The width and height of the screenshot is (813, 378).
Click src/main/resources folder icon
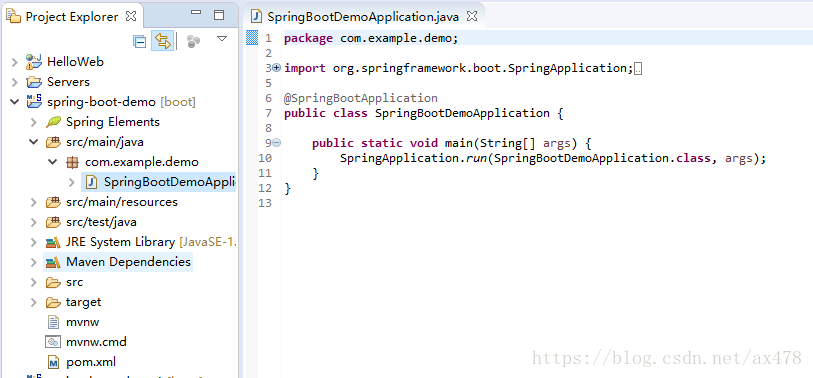53,202
